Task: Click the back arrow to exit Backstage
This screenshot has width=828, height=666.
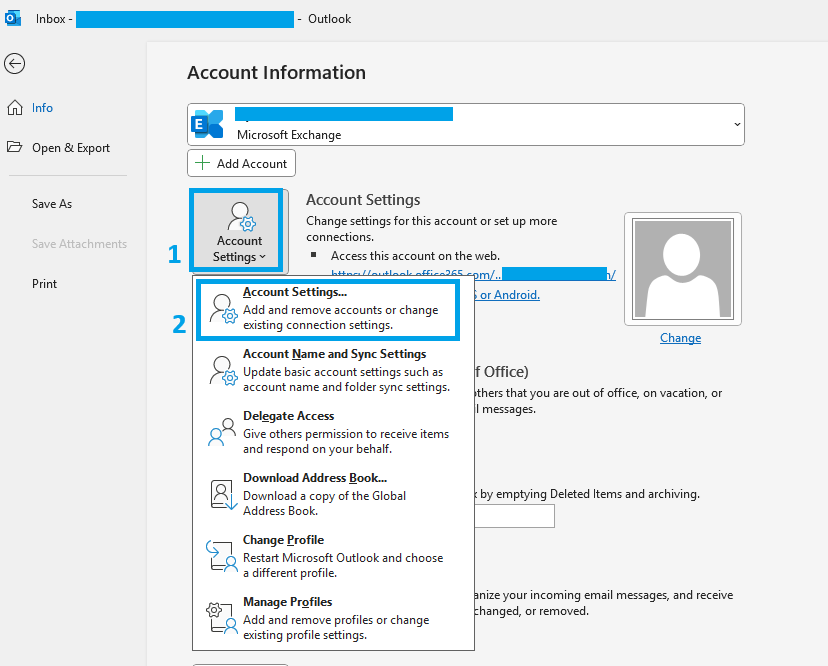Action: click(x=14, y=64)
